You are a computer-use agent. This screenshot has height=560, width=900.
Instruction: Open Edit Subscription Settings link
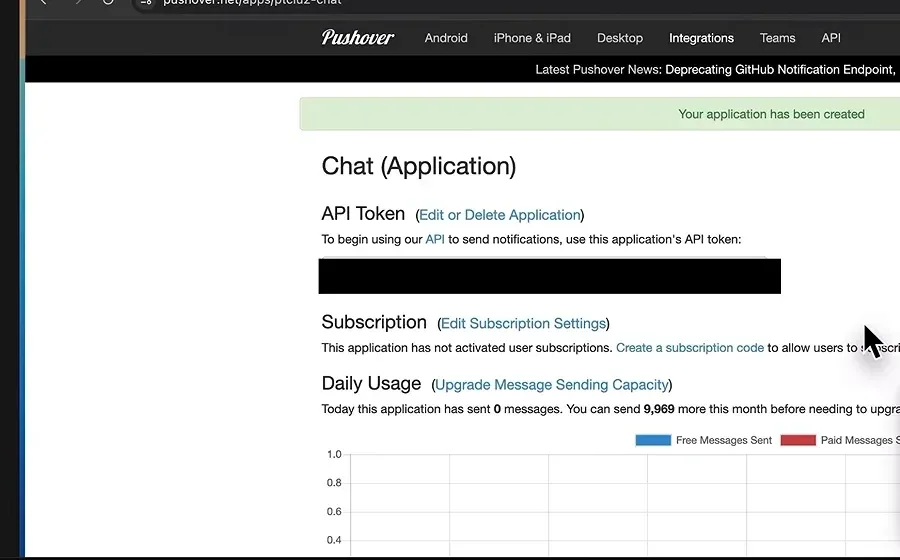523,324
